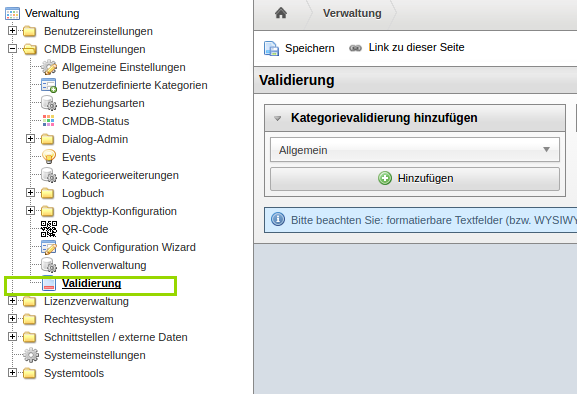Select Events in the tree
Viewport: 577px width, 394px height.
coord(79,157)
